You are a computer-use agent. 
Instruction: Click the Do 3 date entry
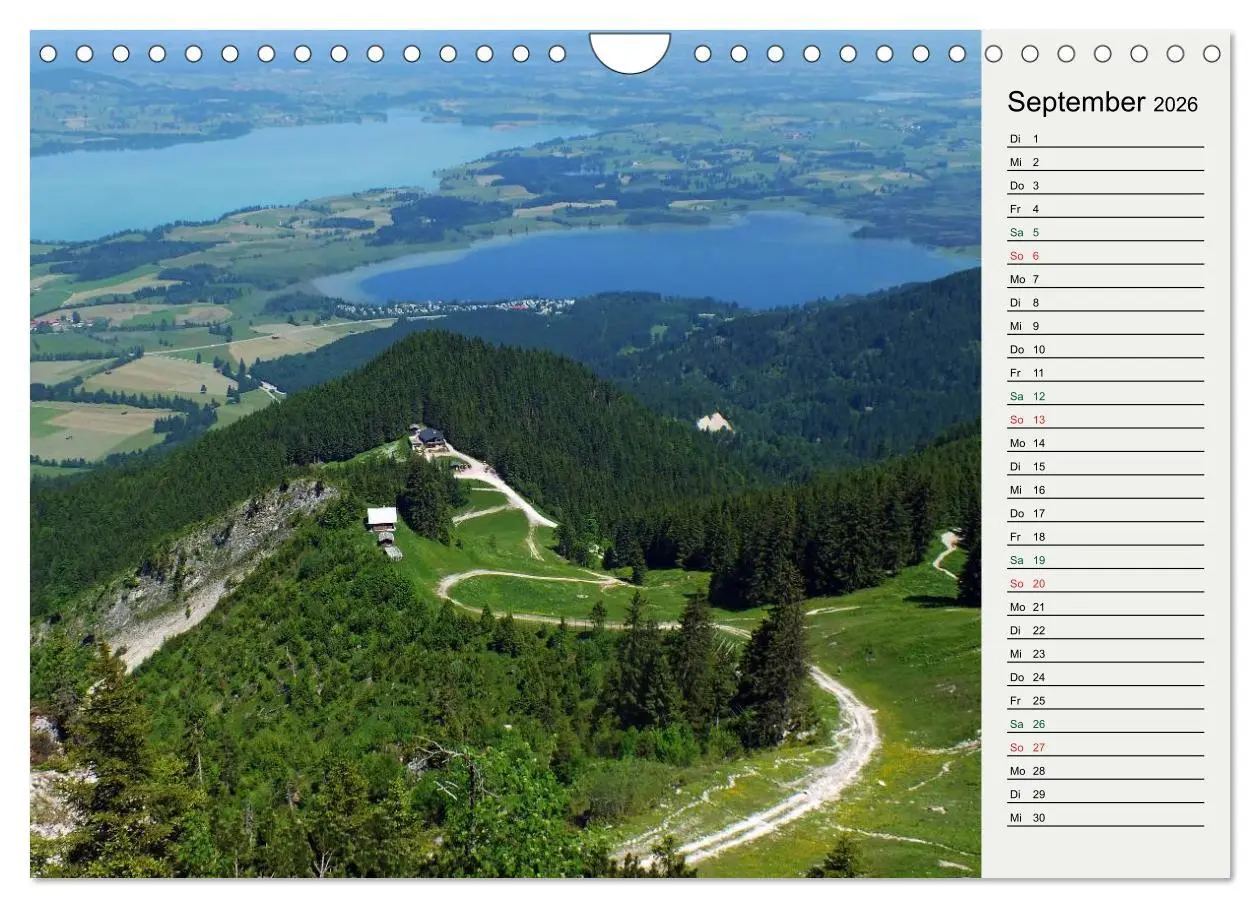(1025, 184)
